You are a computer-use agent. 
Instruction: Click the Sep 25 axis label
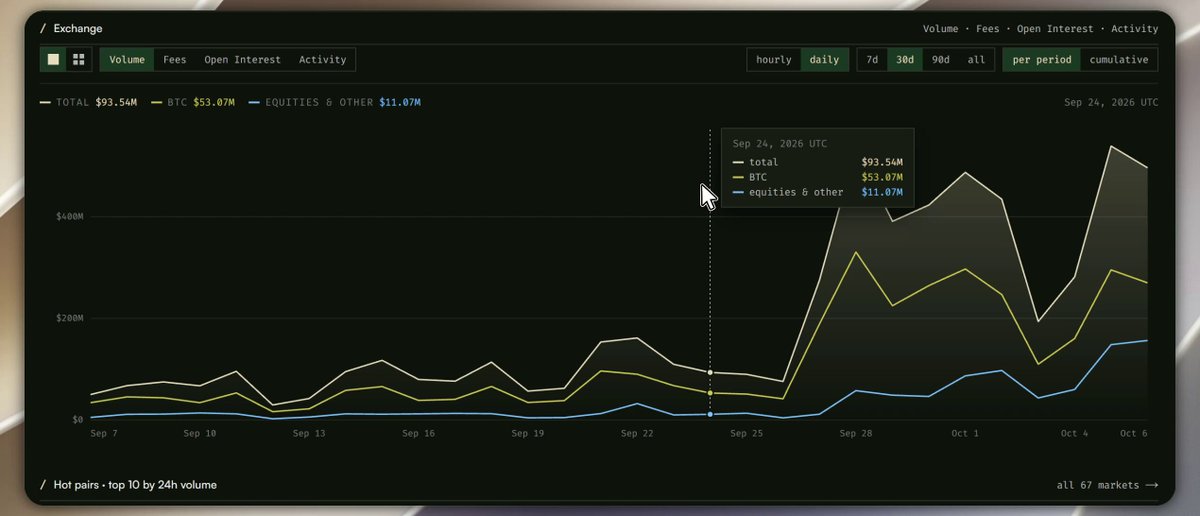[745, 434]
